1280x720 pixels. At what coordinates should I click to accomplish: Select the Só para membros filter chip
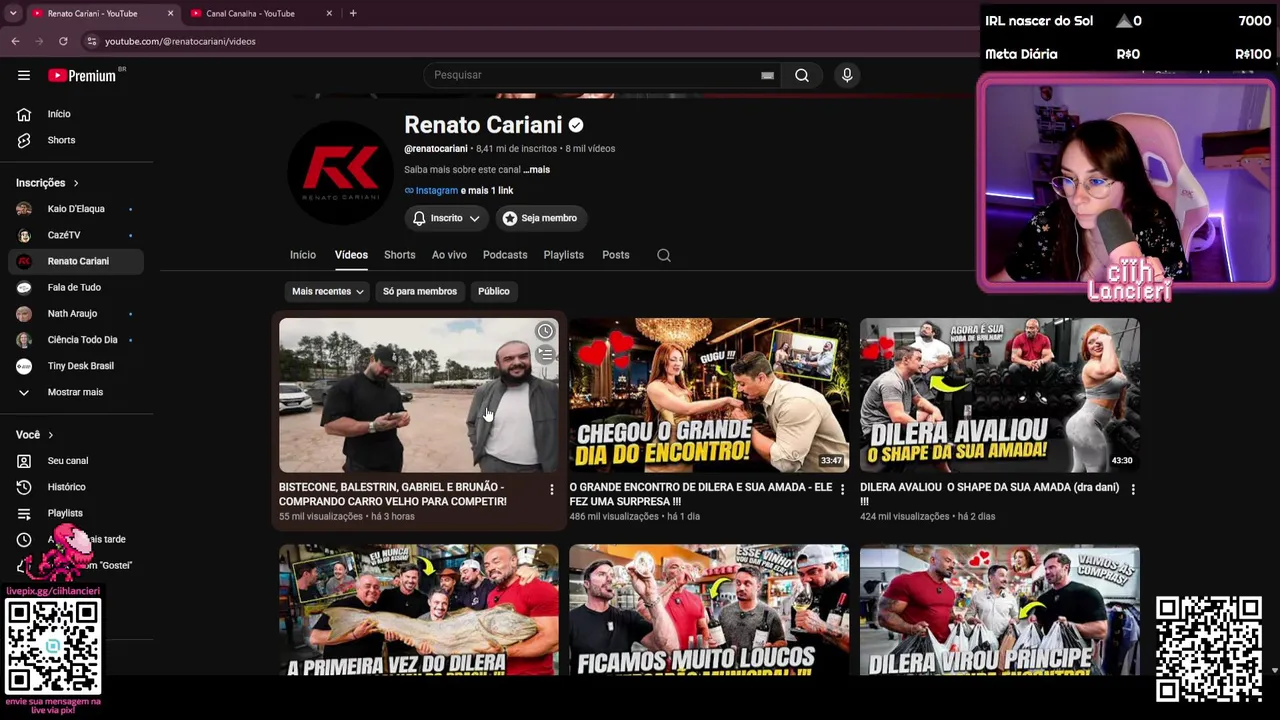click(x=420, y=291)
